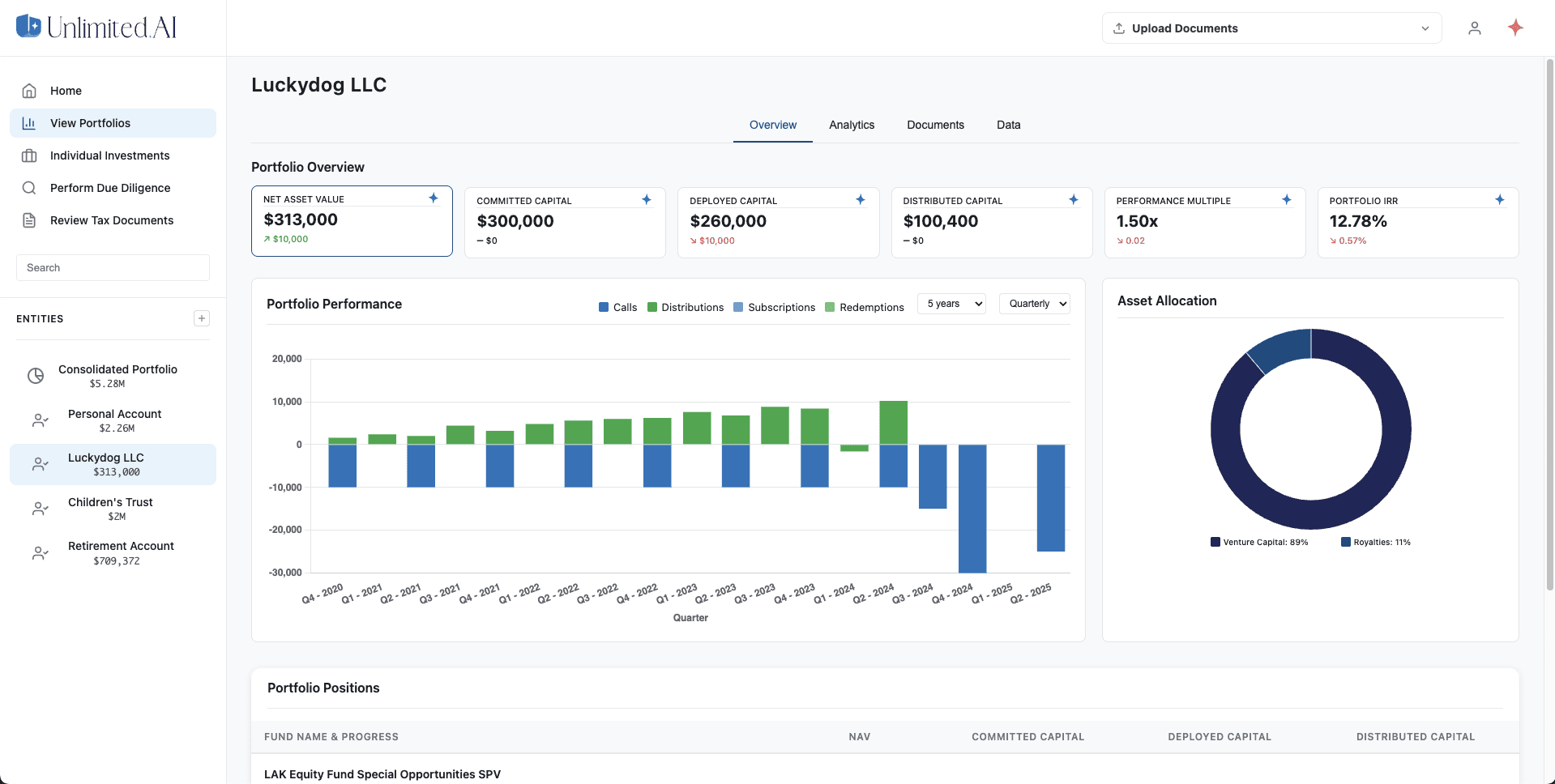Click the Review Tax Documents file icon
The image size is (1555, 784).
coord(29,220)
